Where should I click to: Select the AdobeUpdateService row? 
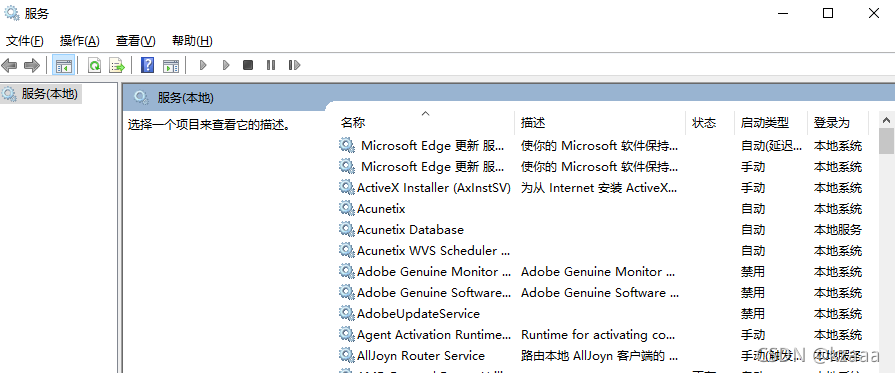[602, 314]
